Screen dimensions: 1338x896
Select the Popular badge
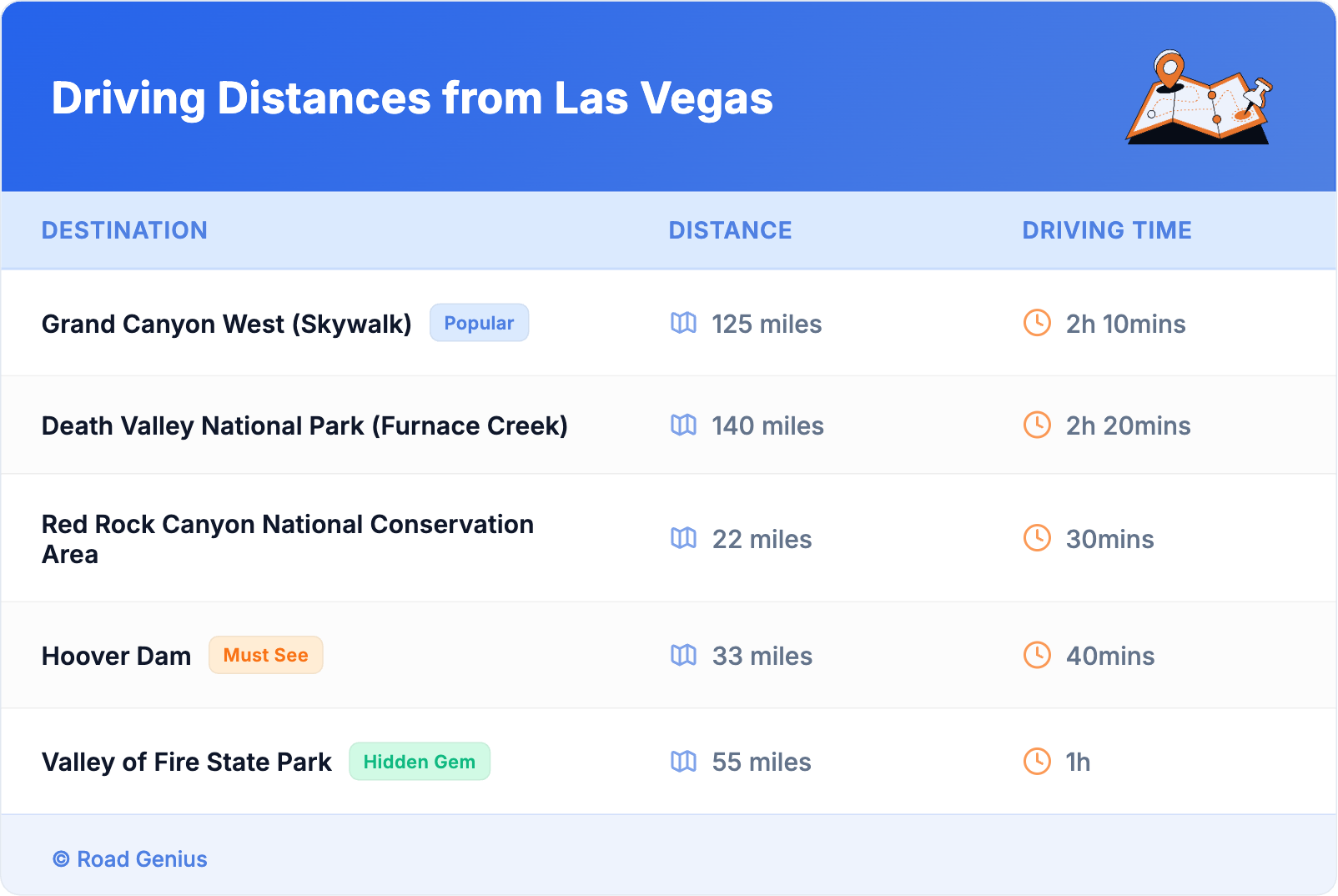(x=479, y=323)
